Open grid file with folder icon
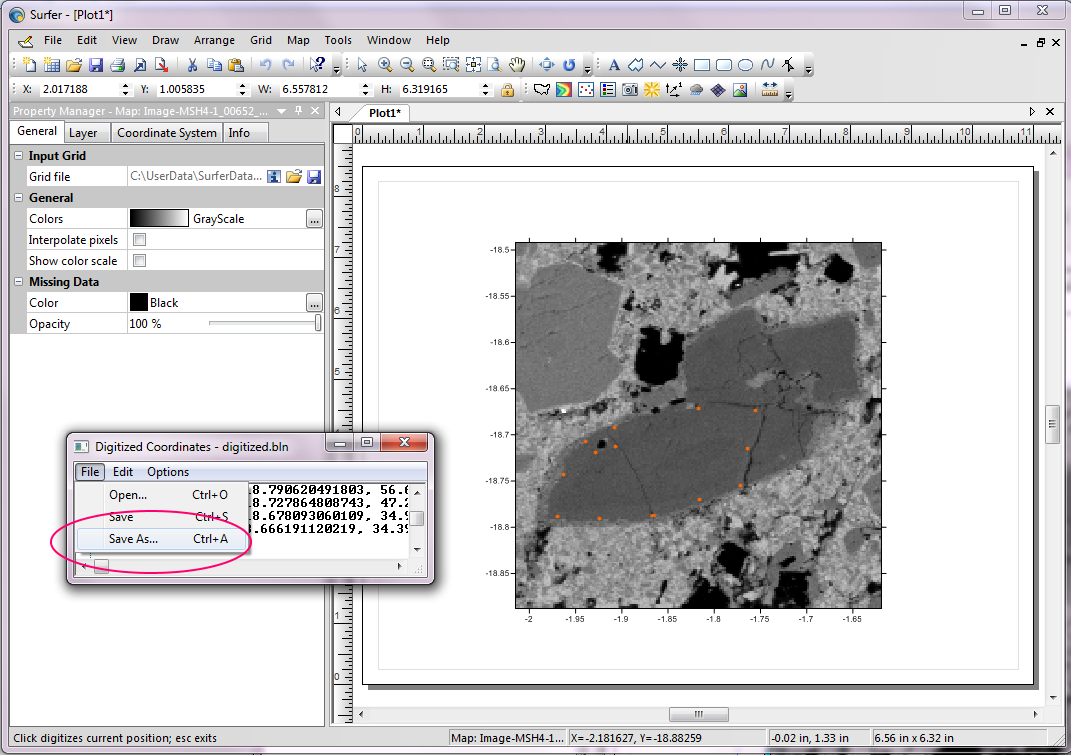The image size is (1071, 755). [x=293, y=177]
